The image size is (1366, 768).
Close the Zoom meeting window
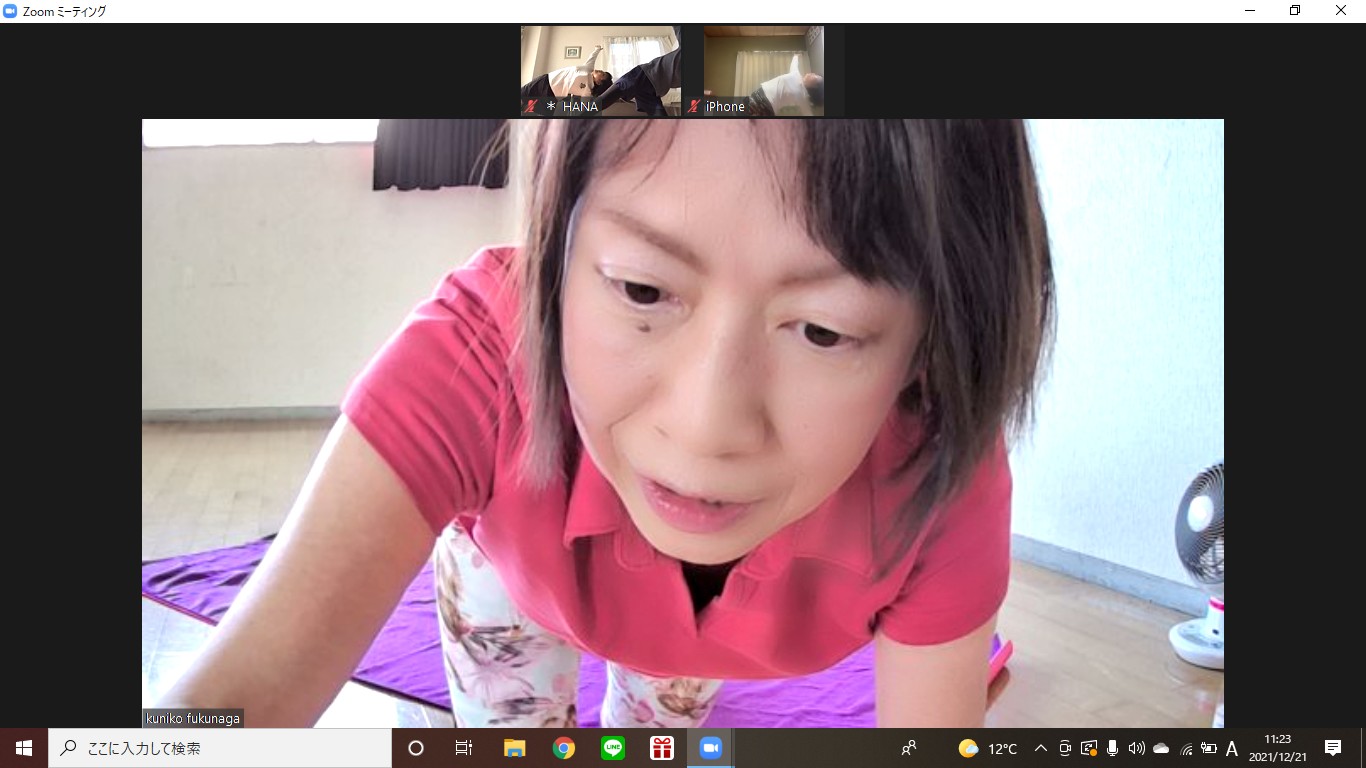[x=1341, y=11]
